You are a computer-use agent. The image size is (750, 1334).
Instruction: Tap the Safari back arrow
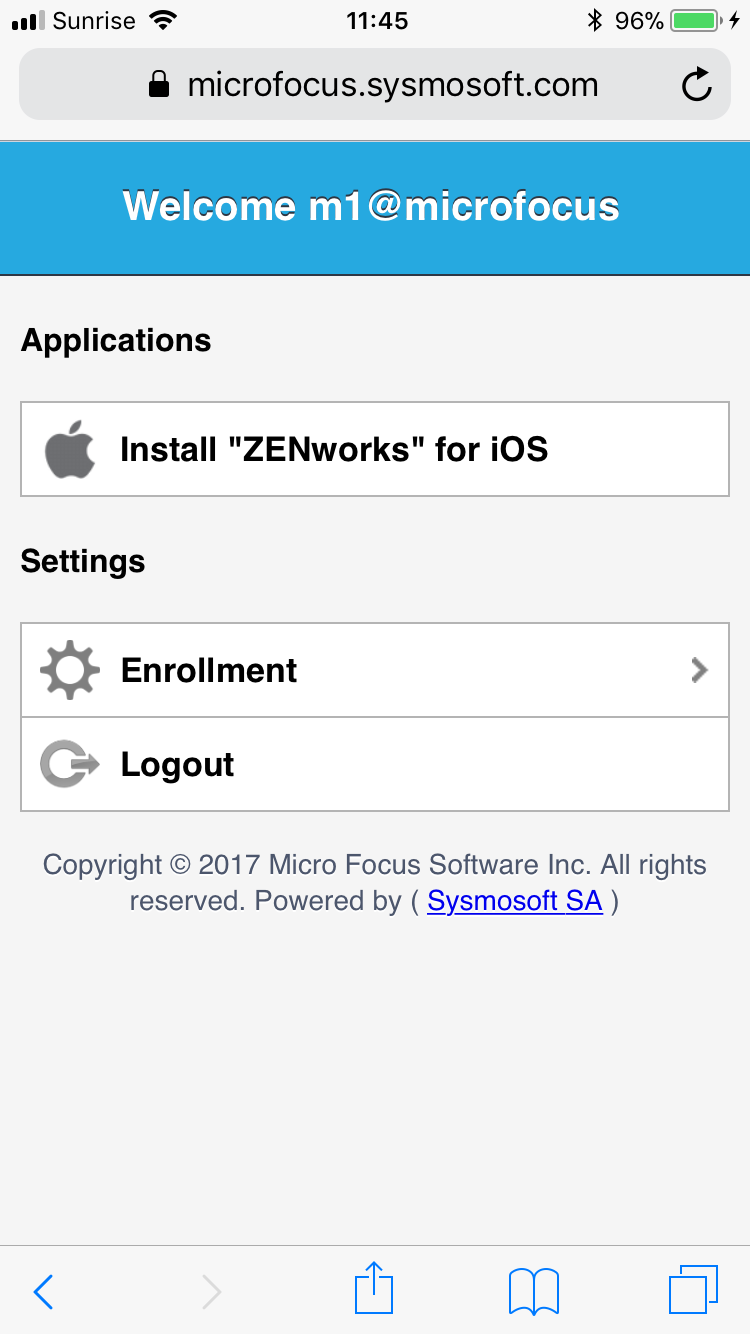click(x=43, y=1292)
